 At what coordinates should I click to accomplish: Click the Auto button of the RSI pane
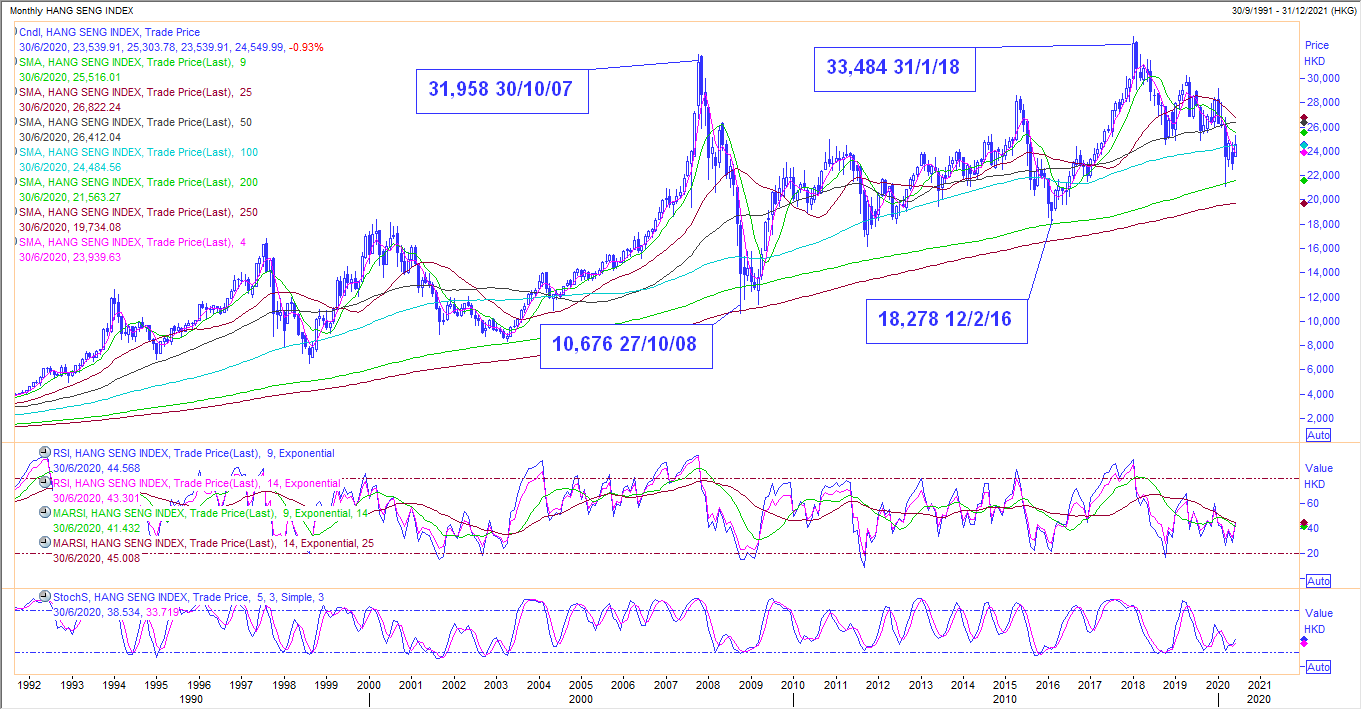click(x=1319, y=581)
